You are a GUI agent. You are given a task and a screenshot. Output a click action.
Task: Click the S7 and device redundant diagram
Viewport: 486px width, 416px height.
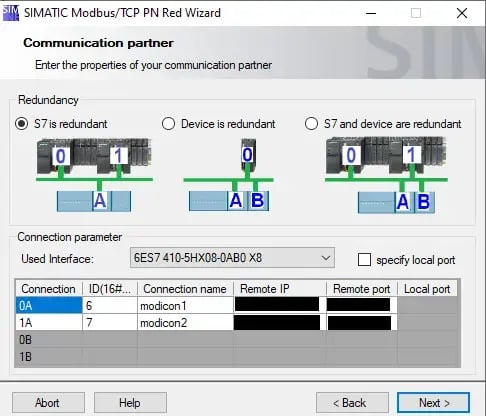[x=386, y=175]
